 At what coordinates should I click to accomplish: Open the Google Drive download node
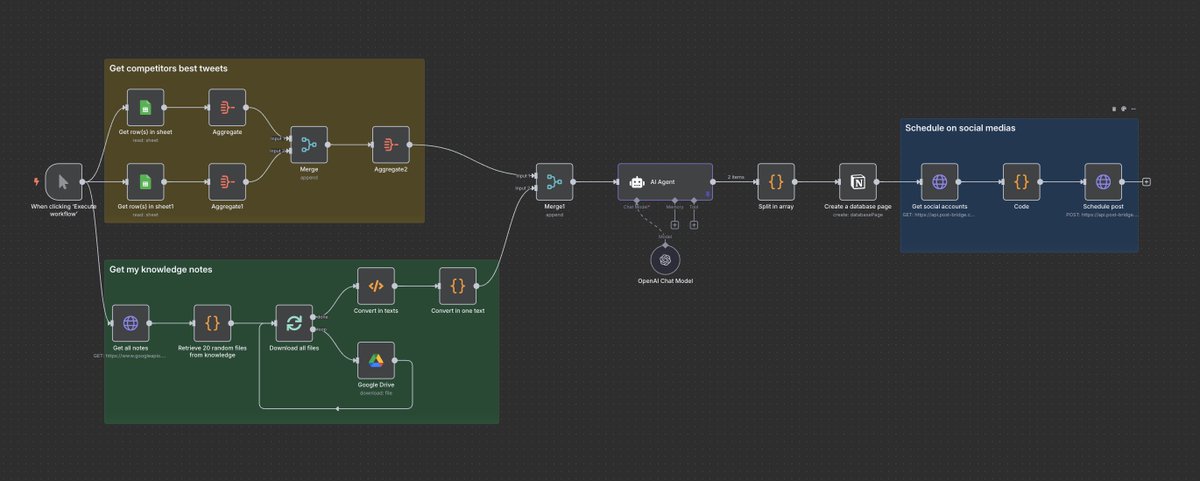point(376,360)
